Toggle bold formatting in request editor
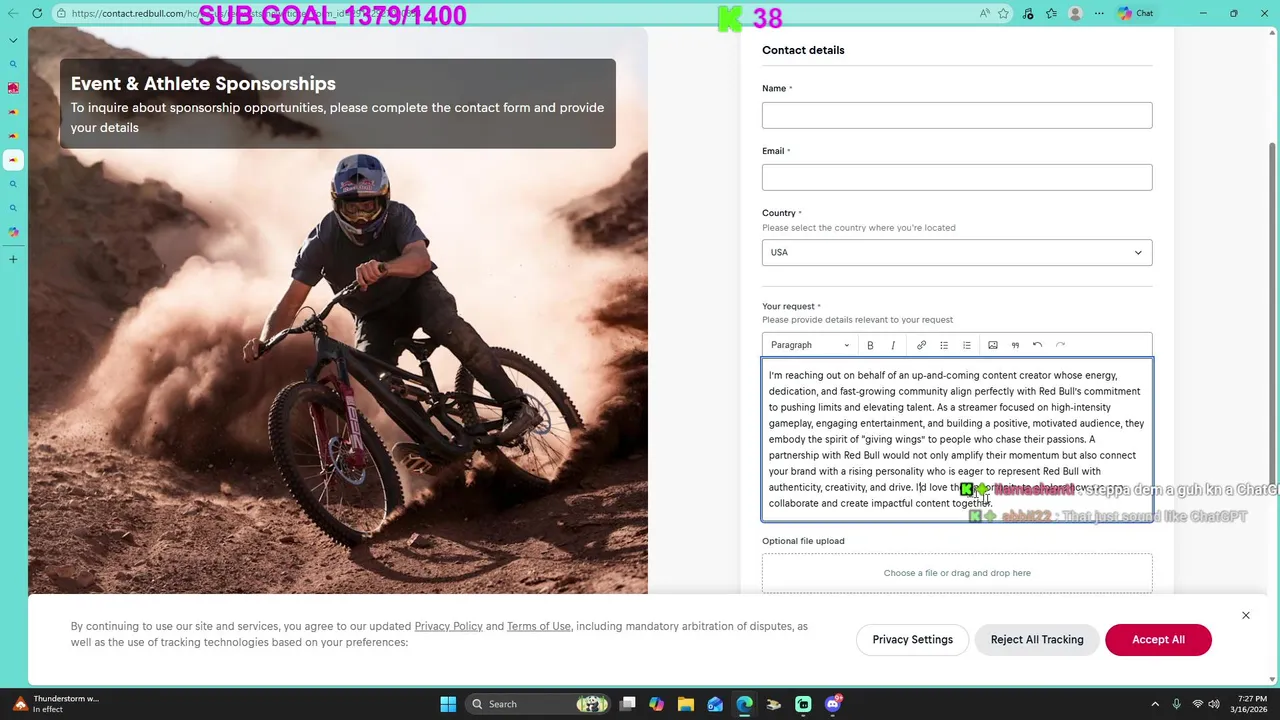The height and width of the screenshot is (720, 1280). 870,345
